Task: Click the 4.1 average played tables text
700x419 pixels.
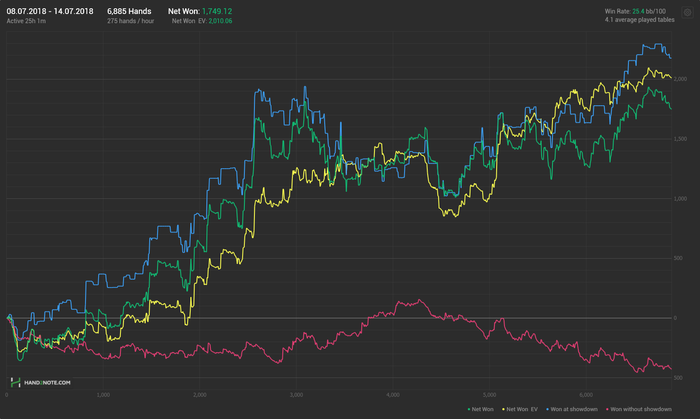Action: click(639, 20)
